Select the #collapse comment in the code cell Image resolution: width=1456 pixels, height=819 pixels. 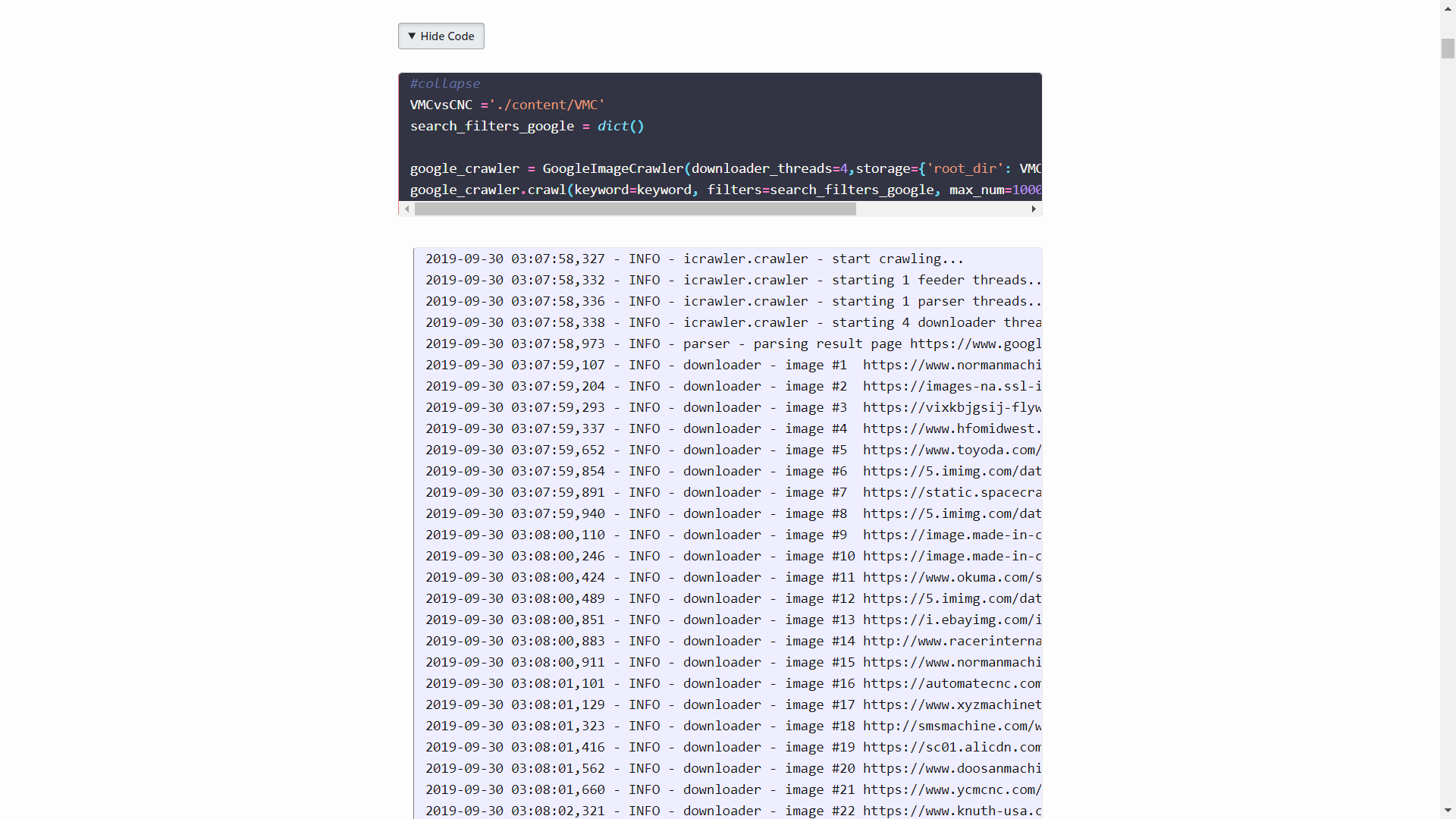[x=444, y=83]
